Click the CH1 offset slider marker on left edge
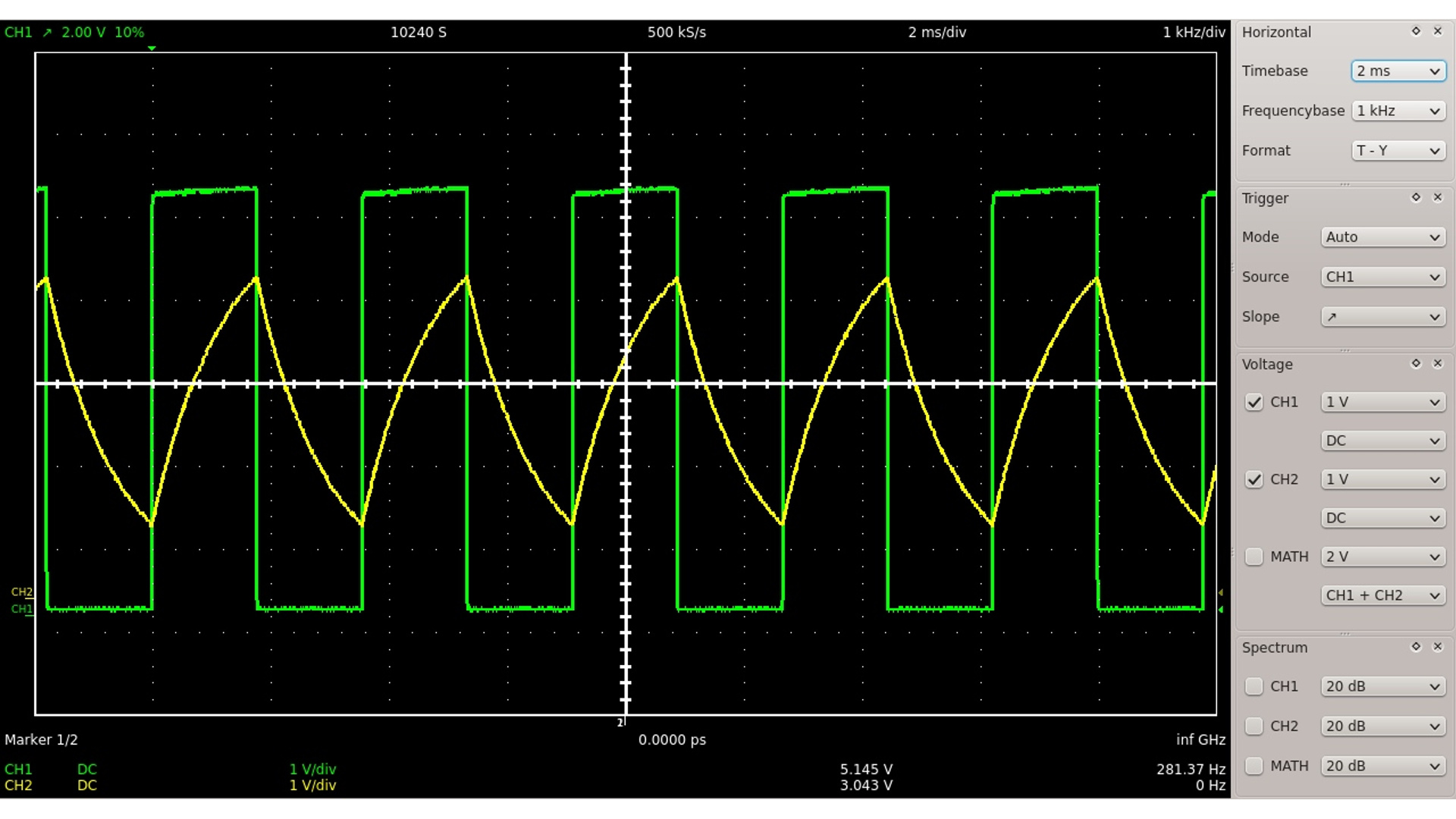Image resolution: width=1456 pixels, height=819 pixels. (x=23, y=609)
